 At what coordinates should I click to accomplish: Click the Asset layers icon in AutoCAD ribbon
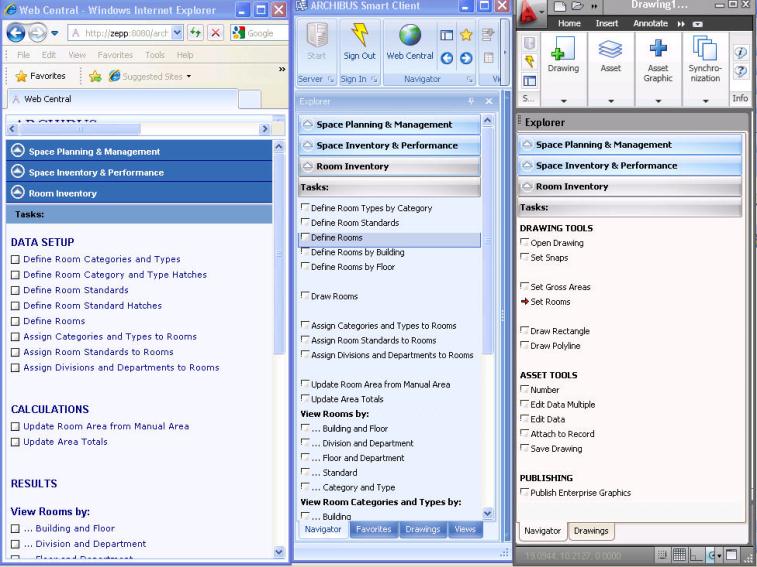[610, 49]
